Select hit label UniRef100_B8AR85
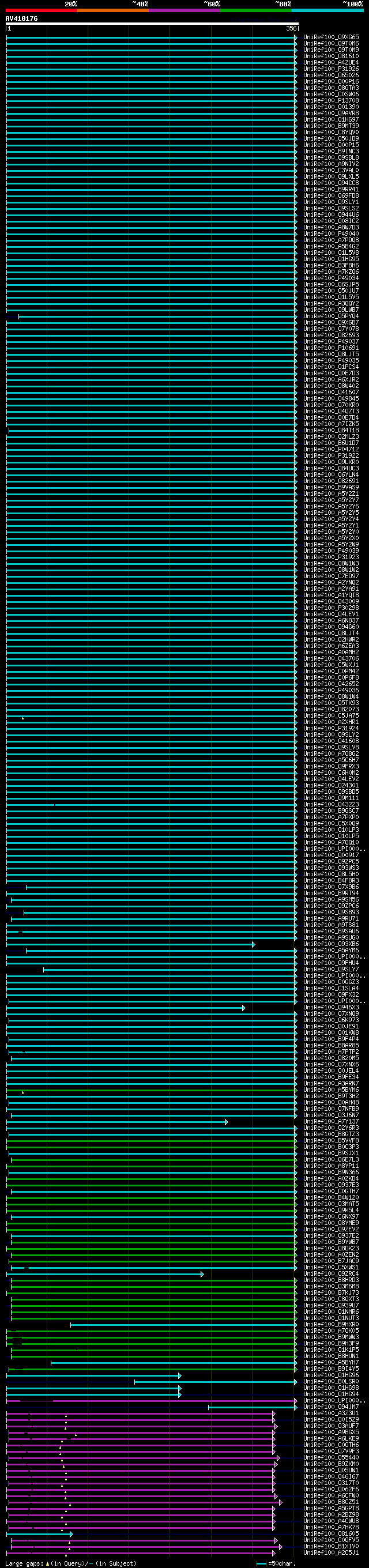Image resolution: width=369 pixels, height=1568 pixels. (x=332, y=1046)
